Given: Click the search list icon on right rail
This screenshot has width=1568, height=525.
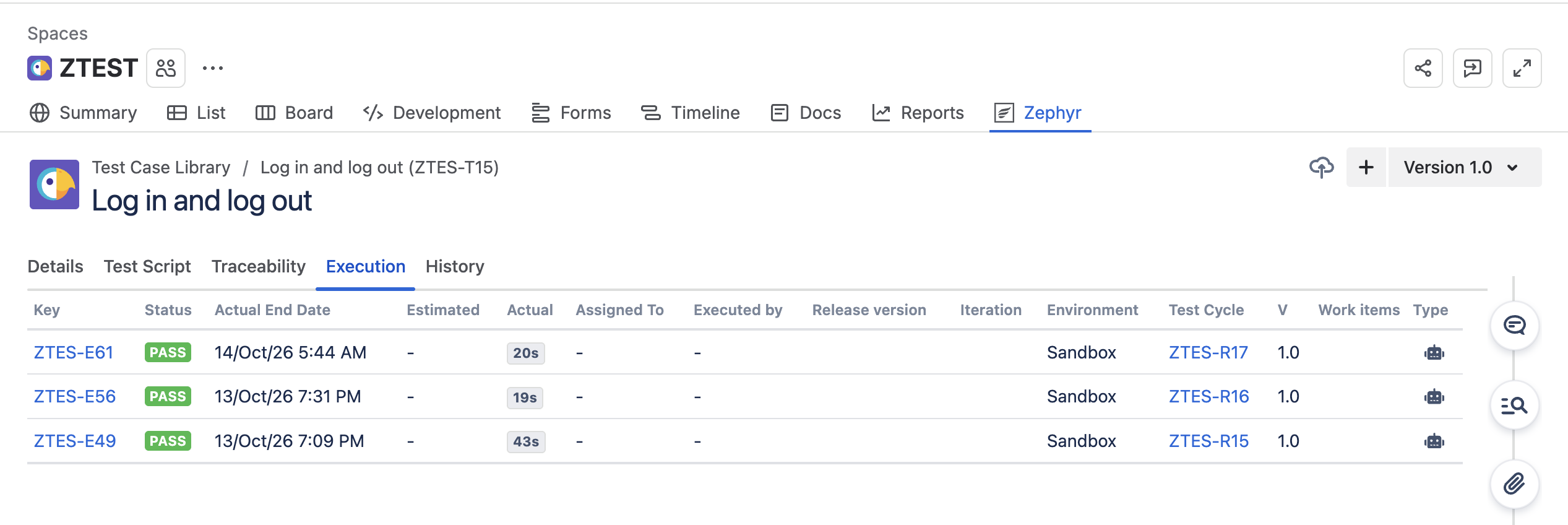Looking at the screenshot, I should pos(1514,406).
